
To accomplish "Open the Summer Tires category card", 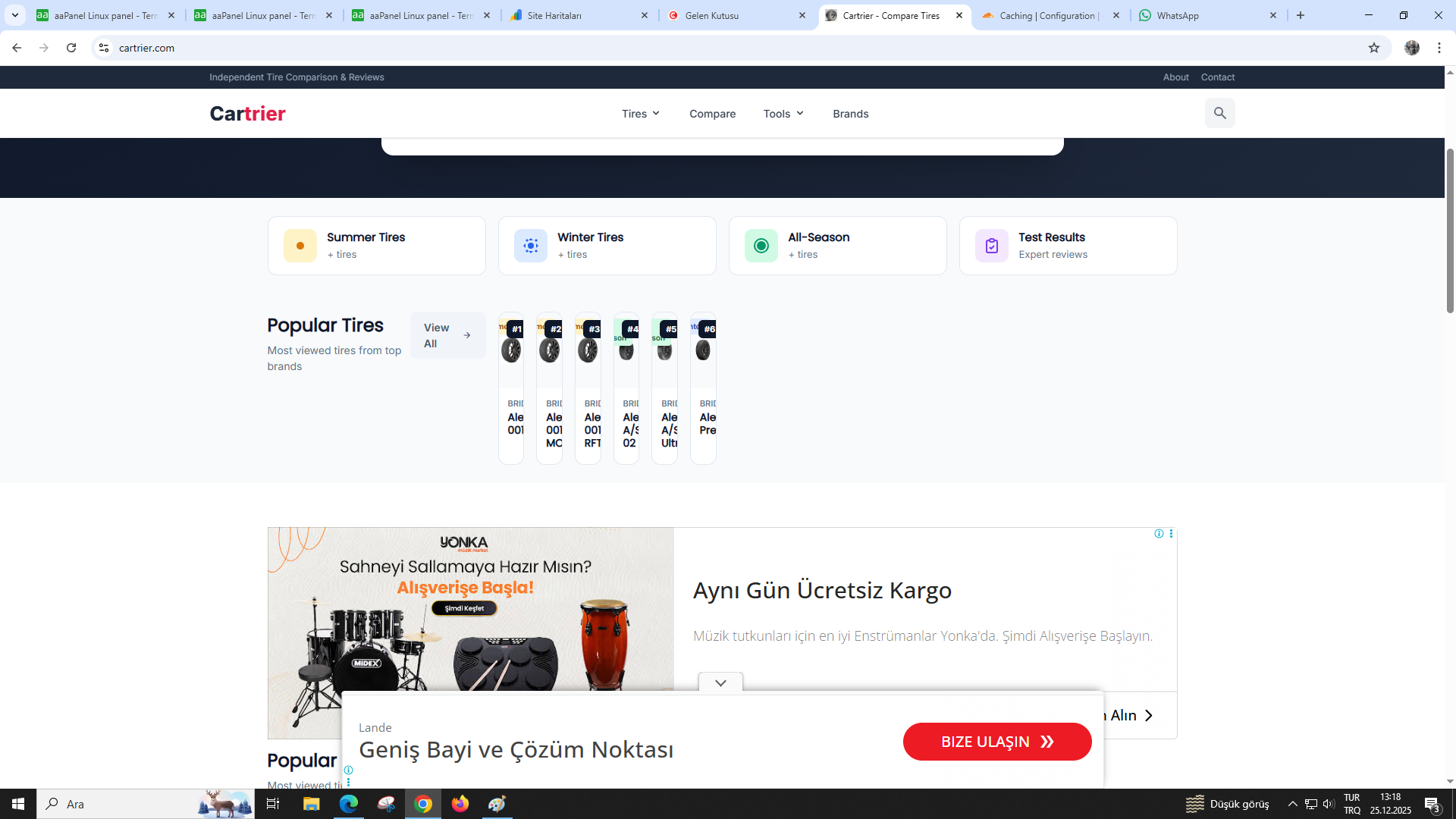I will (376, 246).
